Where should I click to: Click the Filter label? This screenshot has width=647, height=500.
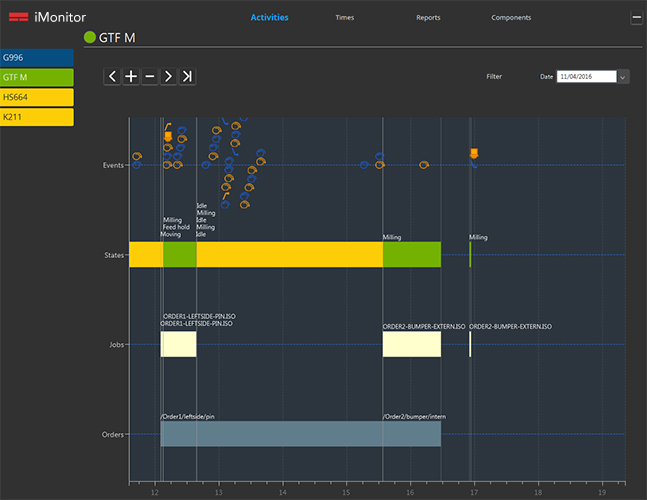click(x=494, y=76)
